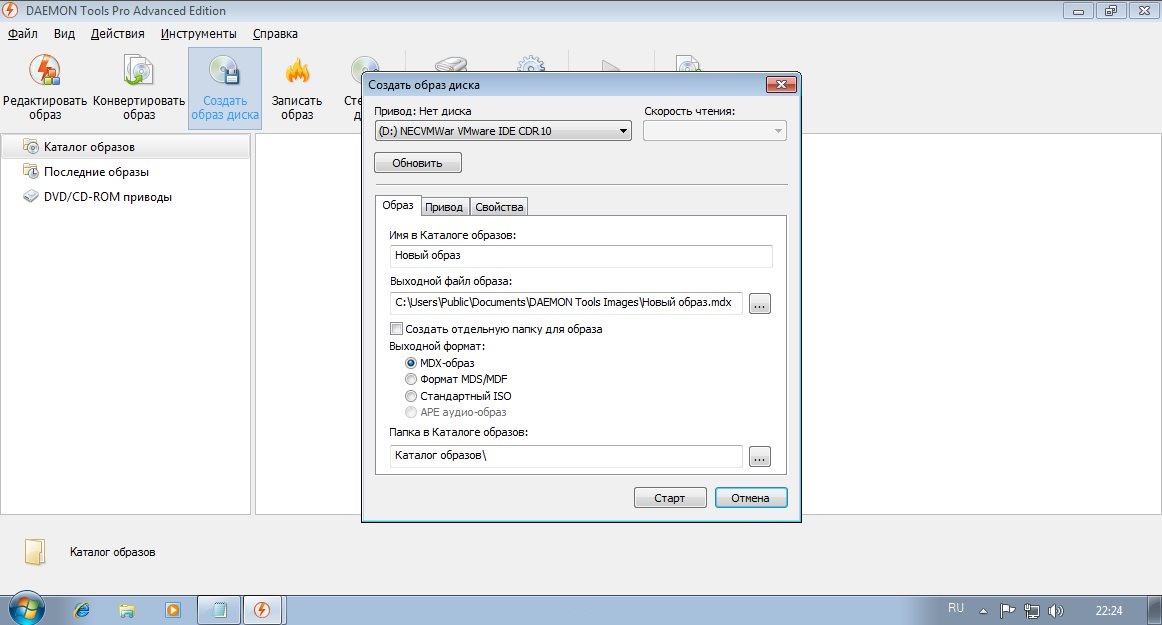
Task: Click the DAEMON Tools lightning icon in title bar
Action: pyautogui.click(x=10, y=10)
